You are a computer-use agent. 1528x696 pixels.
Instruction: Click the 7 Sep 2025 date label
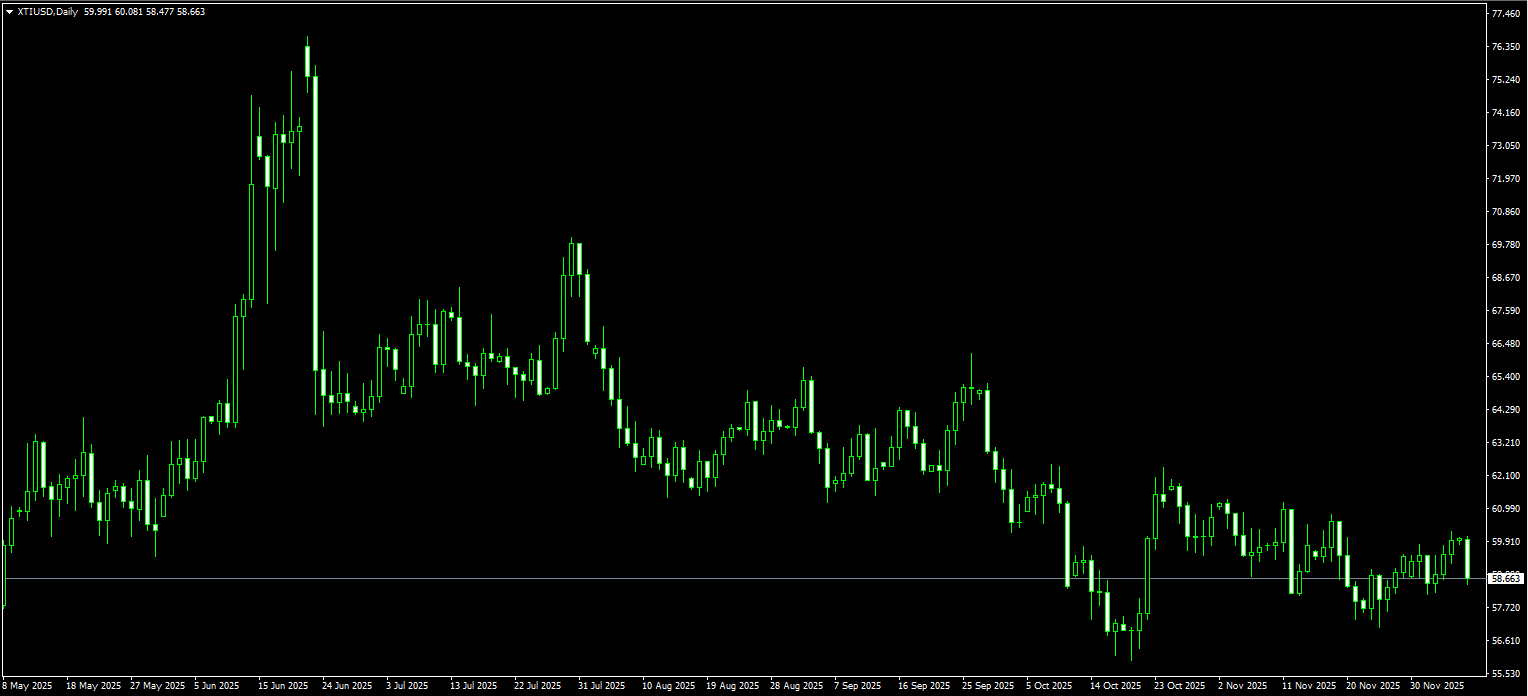857,686
